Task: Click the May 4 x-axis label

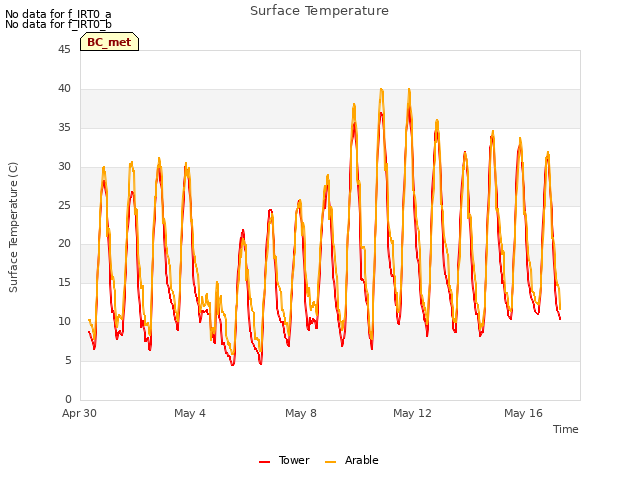Action: (190, 413)
